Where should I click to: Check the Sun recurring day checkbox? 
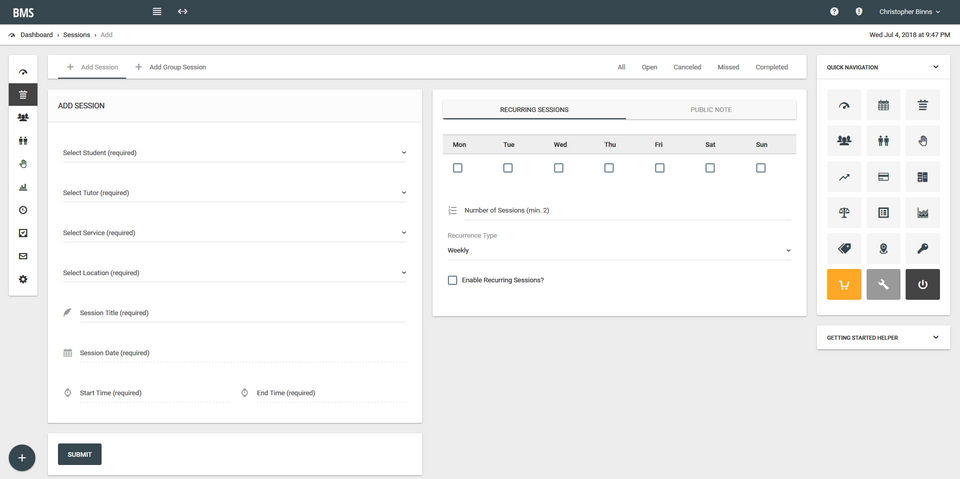(760, 168)
